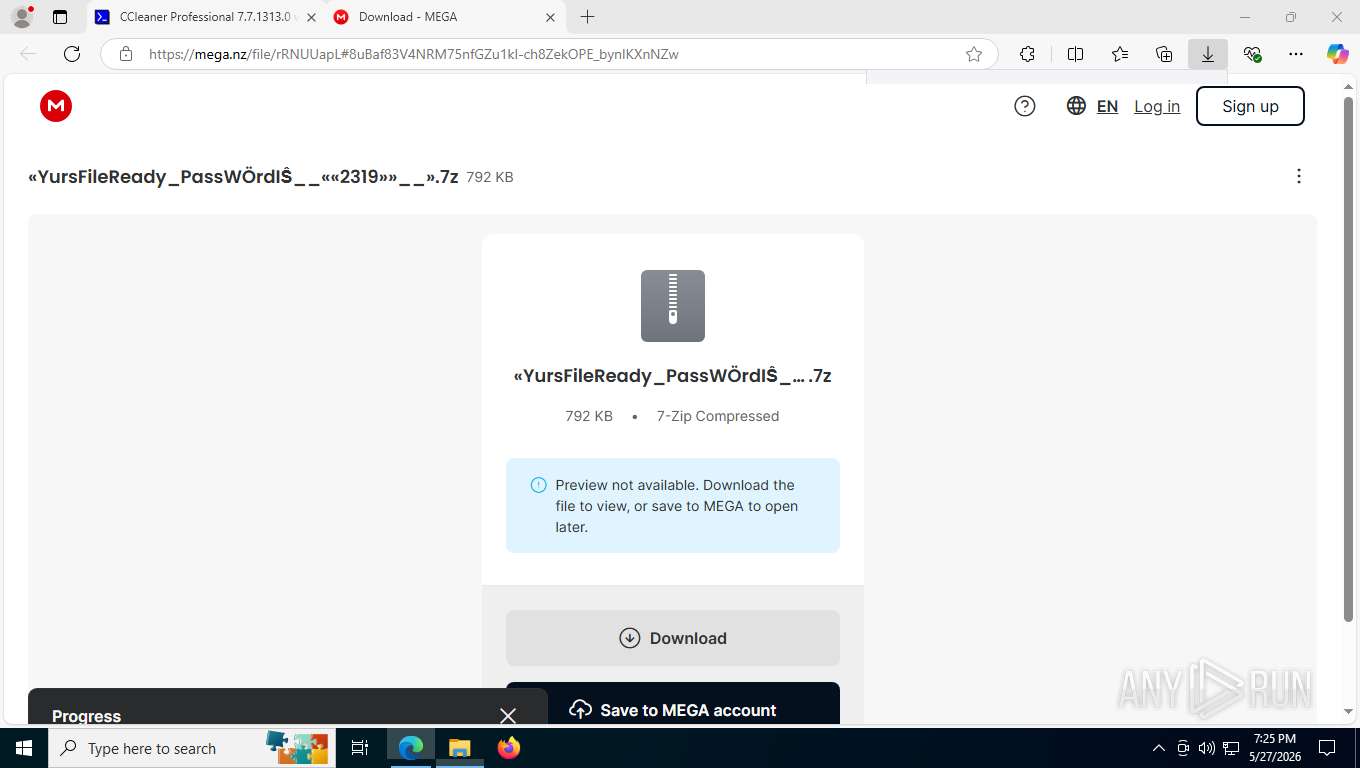Open Task View on taskbar

(x=360, y=748)
